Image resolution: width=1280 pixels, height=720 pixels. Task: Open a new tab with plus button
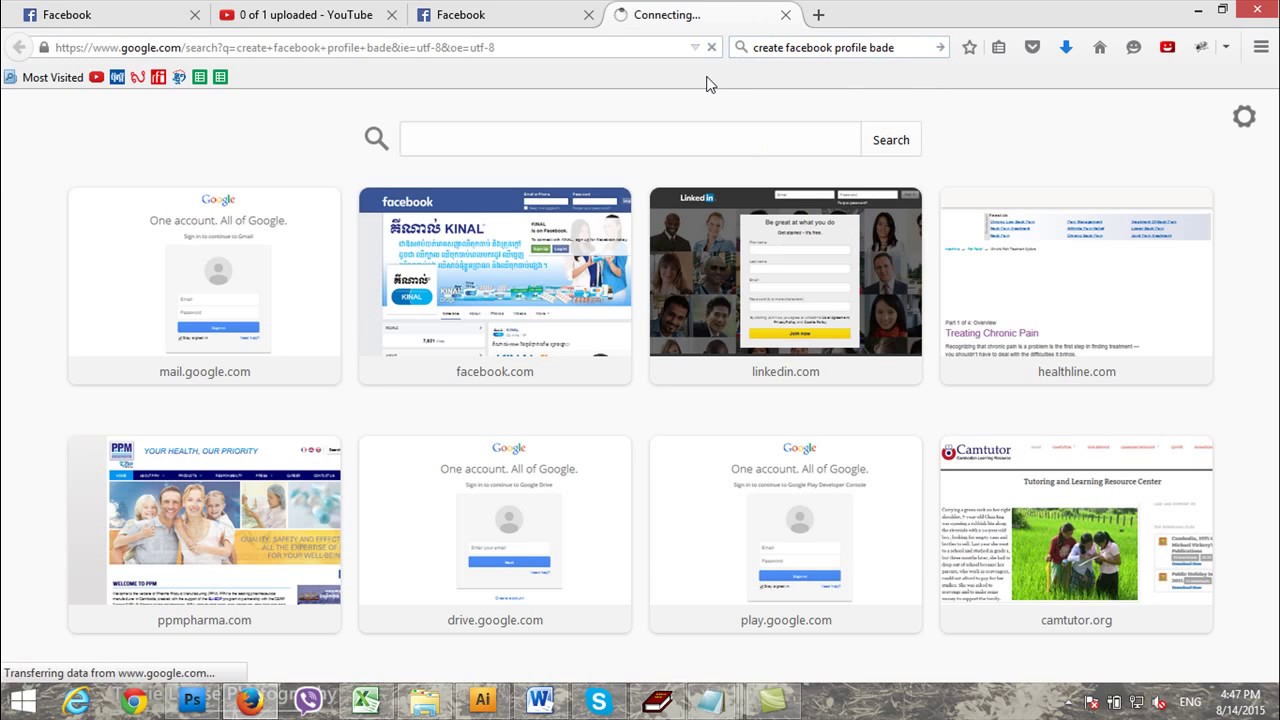tap(818, 15)
